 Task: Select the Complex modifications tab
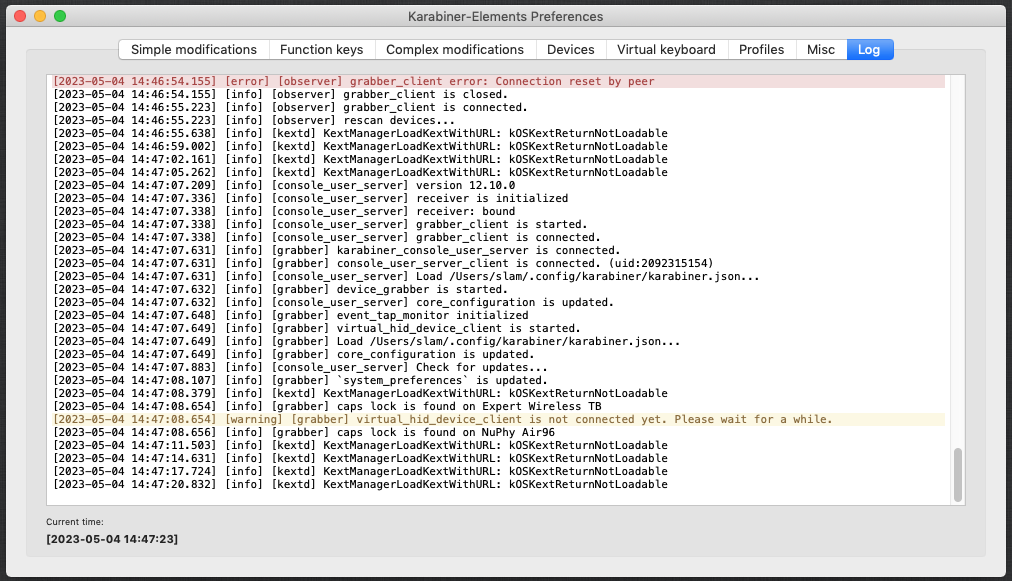click(455, 50)
